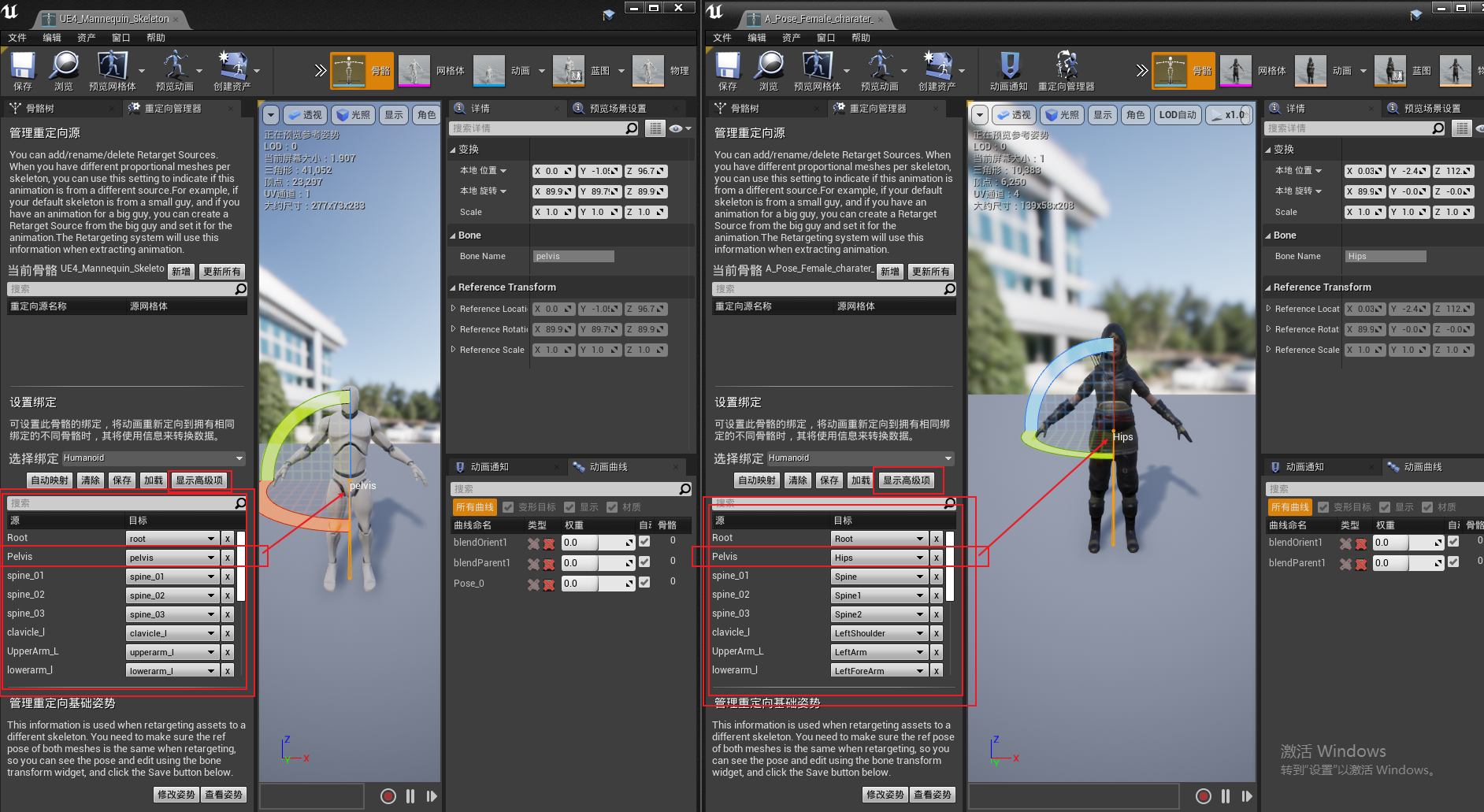Toggle Pose_0 checkbox in left curve list
Screen dimensions: 1484x812
click(644, 583)
